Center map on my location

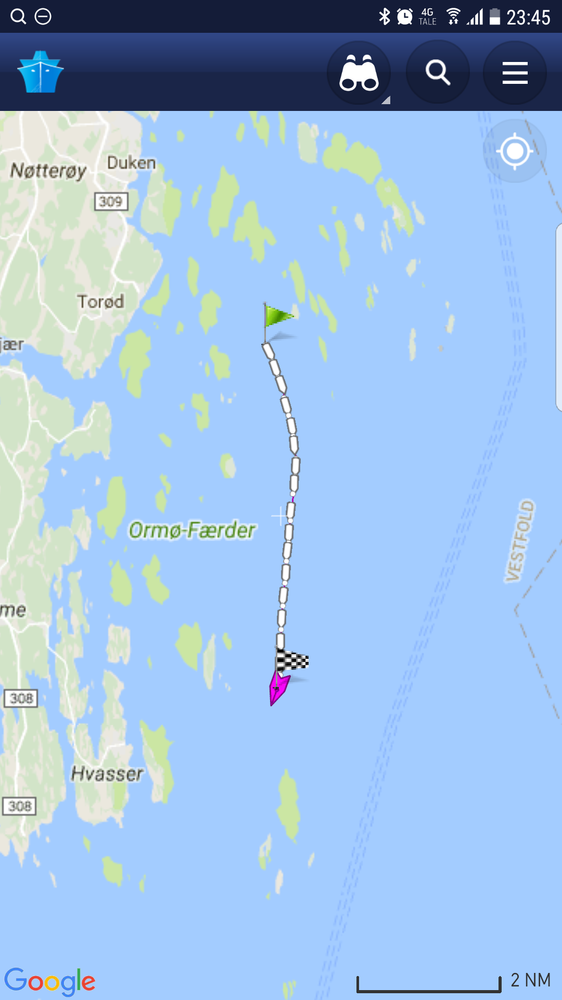pyautogui.click(x=515, y=151)
